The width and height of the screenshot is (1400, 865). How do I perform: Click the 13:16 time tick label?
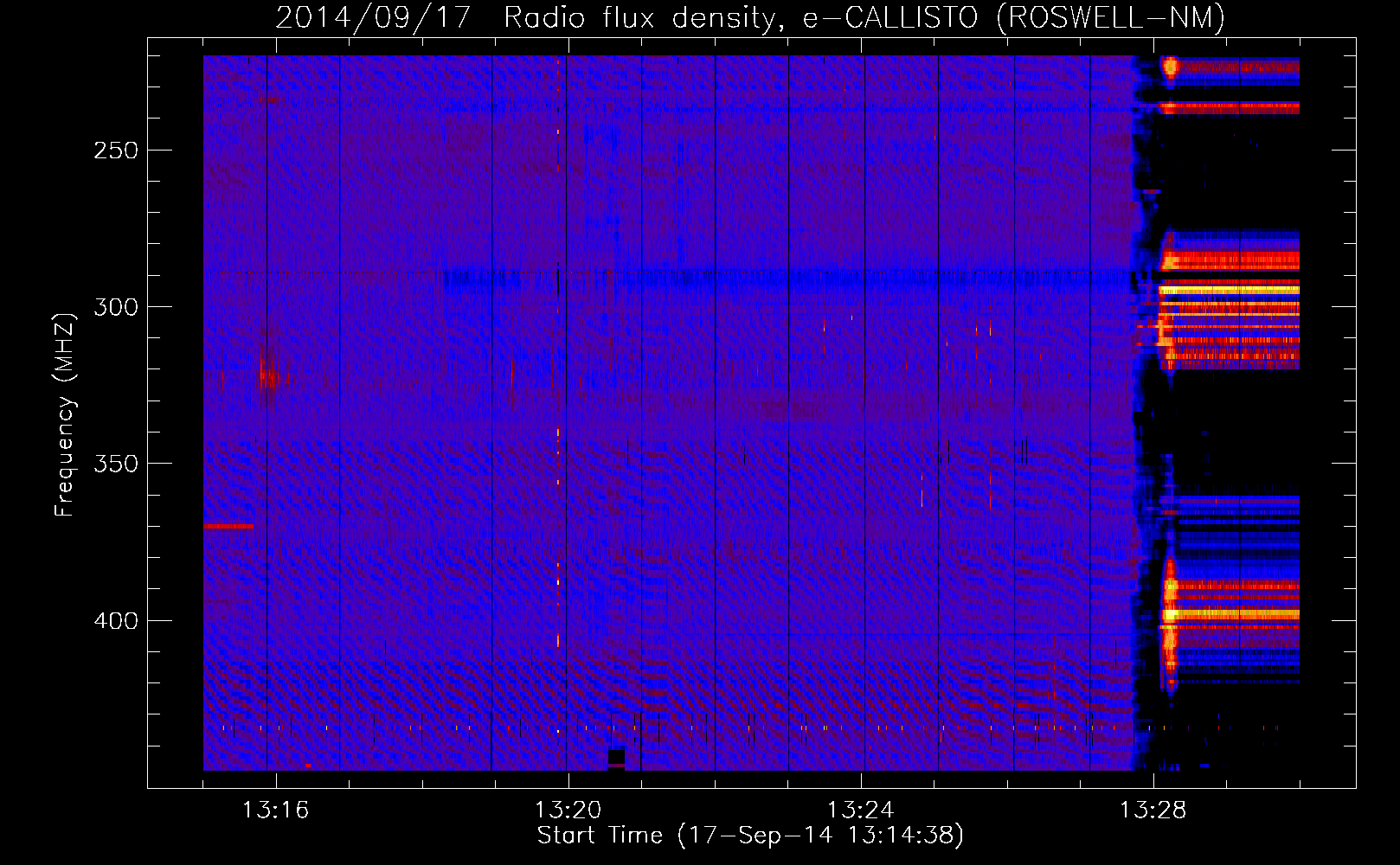pos(275,811)
